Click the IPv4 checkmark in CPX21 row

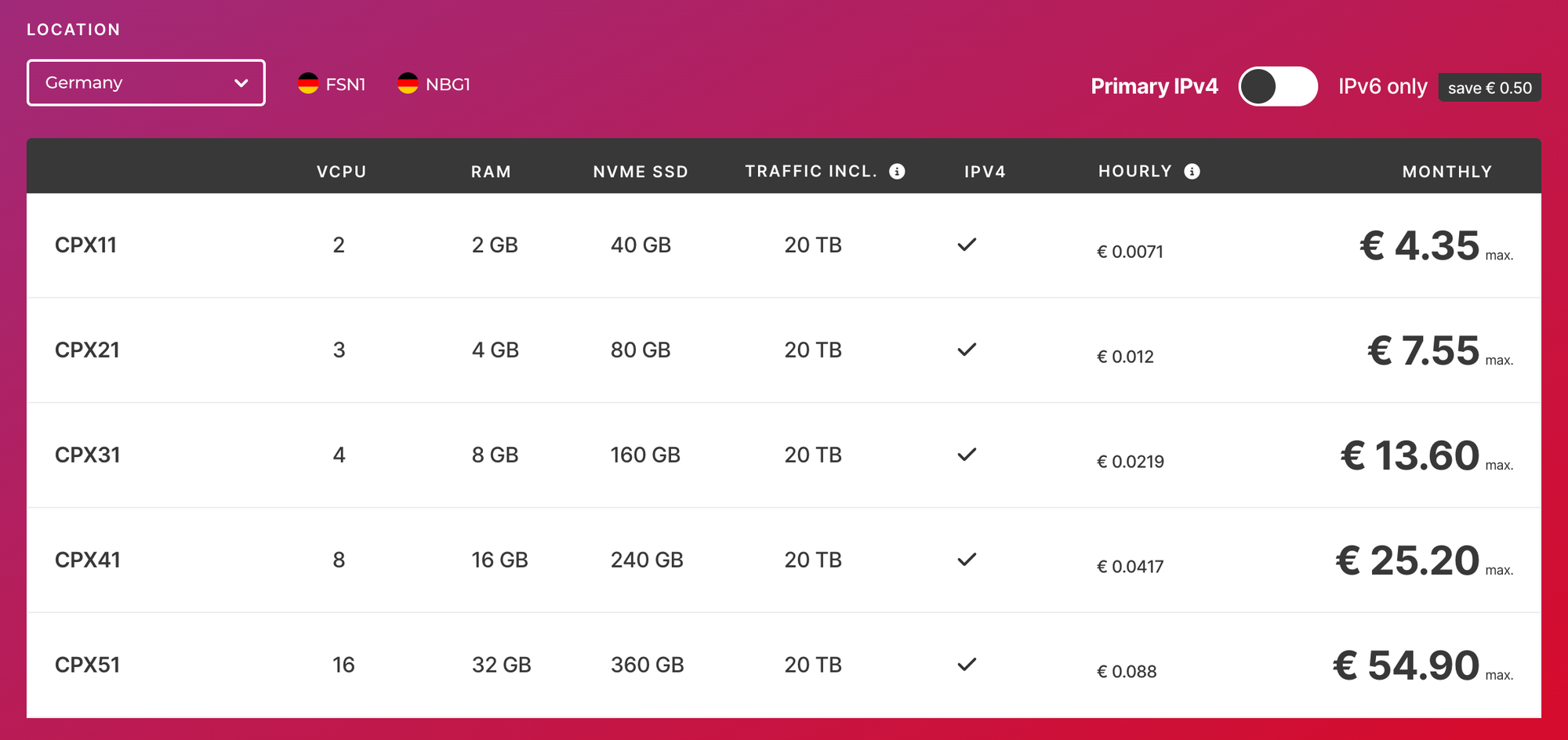[967, 350]
